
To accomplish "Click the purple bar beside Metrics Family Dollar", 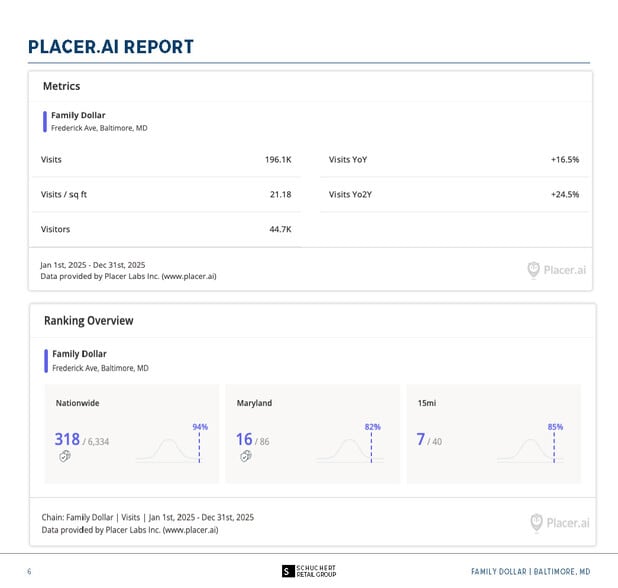I will coord(44,122).
